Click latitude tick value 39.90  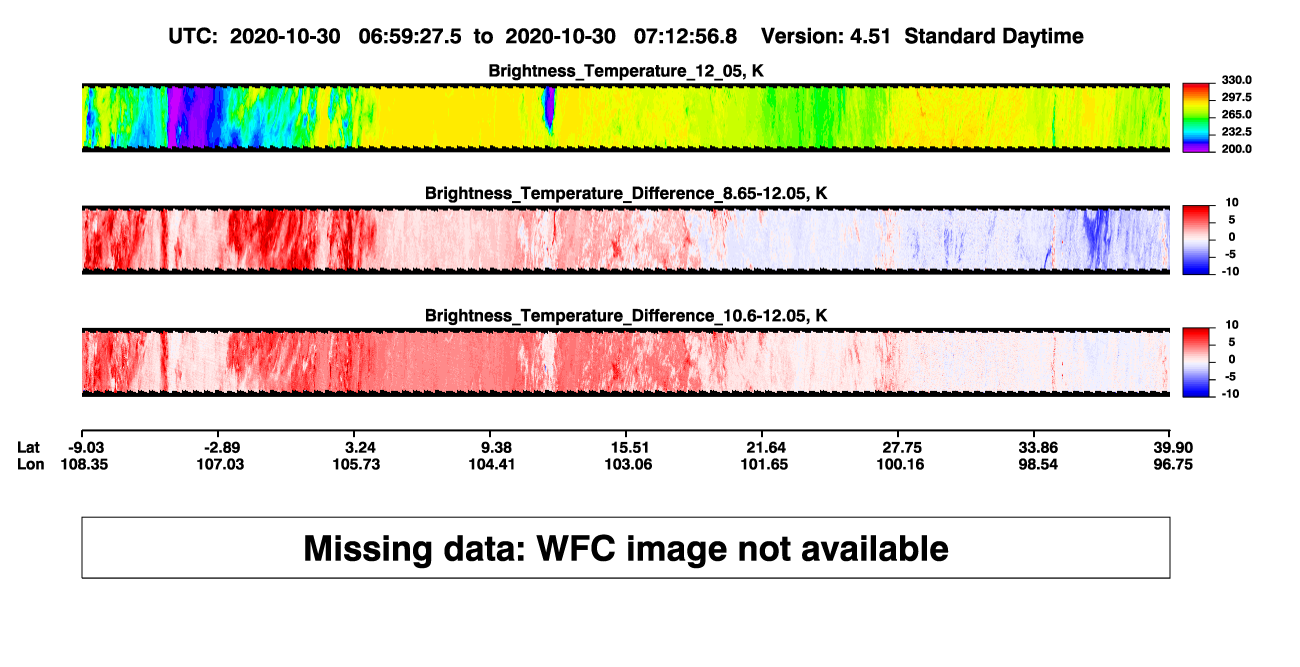(x=1172, y=447)
